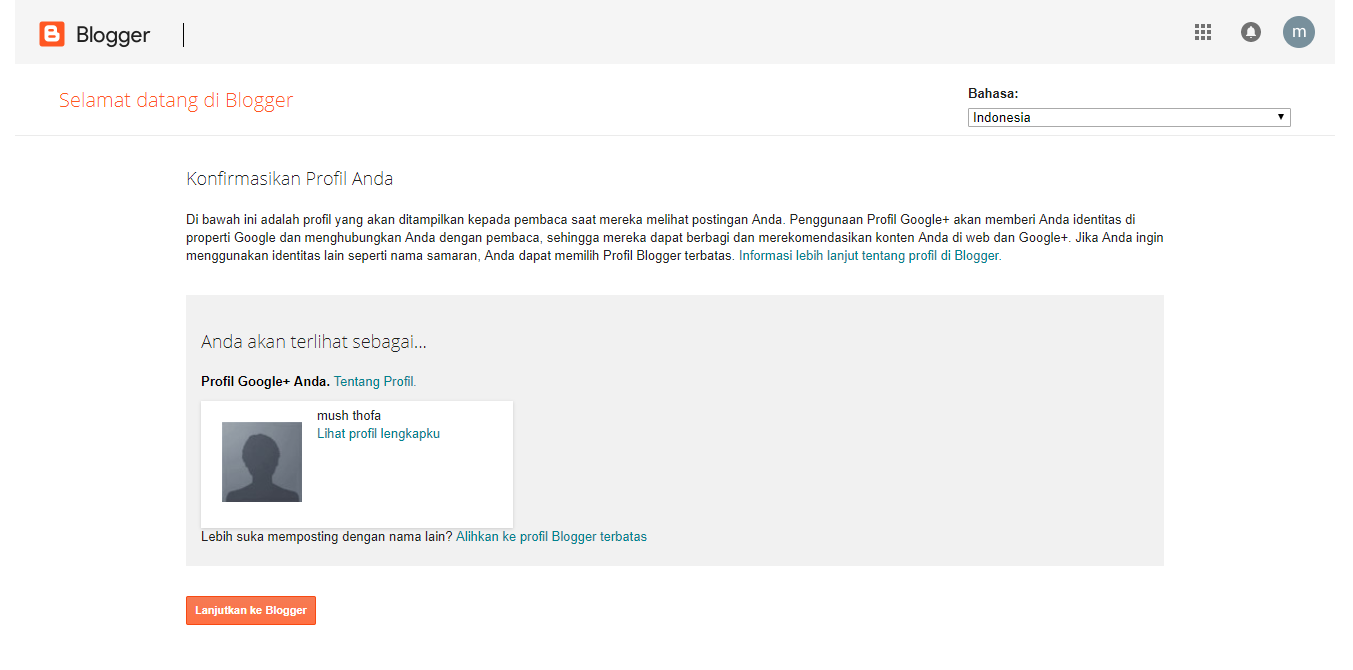This screenshot has width=1353, height=670.
Task: Click the profile name 'mush thofa'
Action: point(349,415)
